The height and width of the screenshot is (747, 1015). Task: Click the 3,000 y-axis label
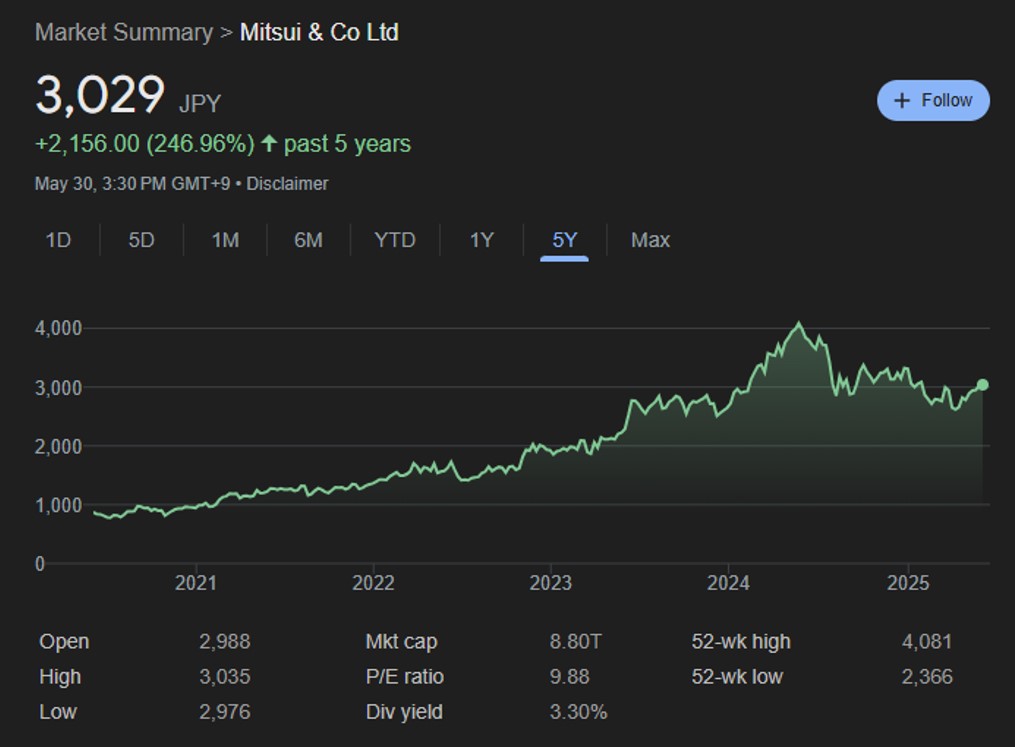click(58, 388)
